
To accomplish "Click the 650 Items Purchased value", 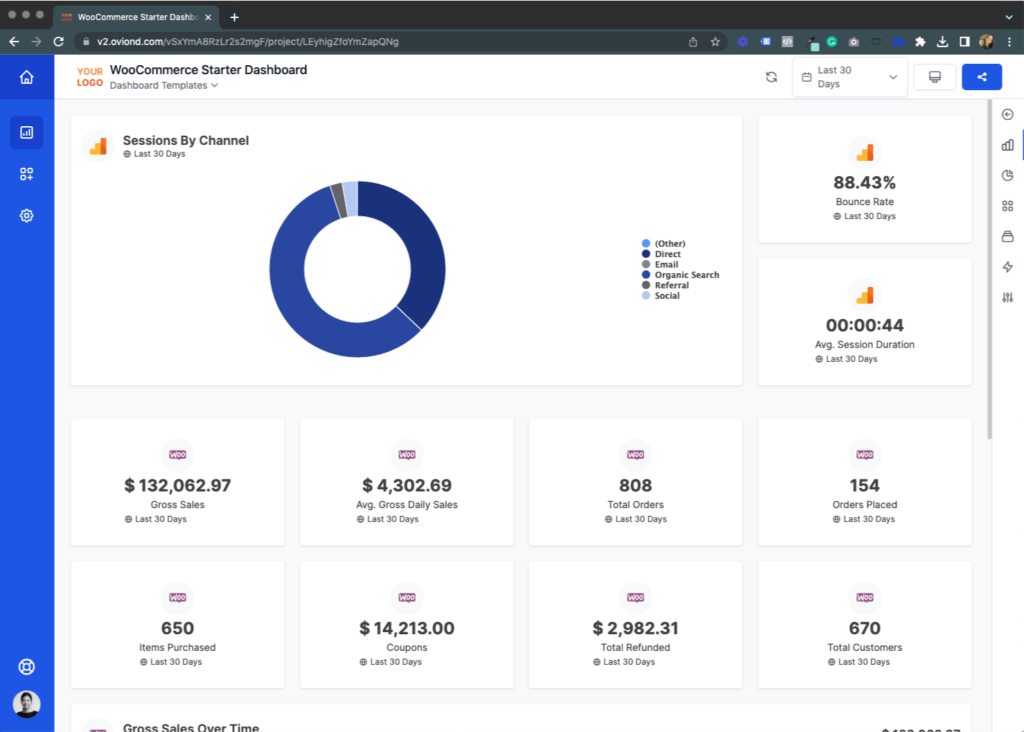I will pos(178,628).
